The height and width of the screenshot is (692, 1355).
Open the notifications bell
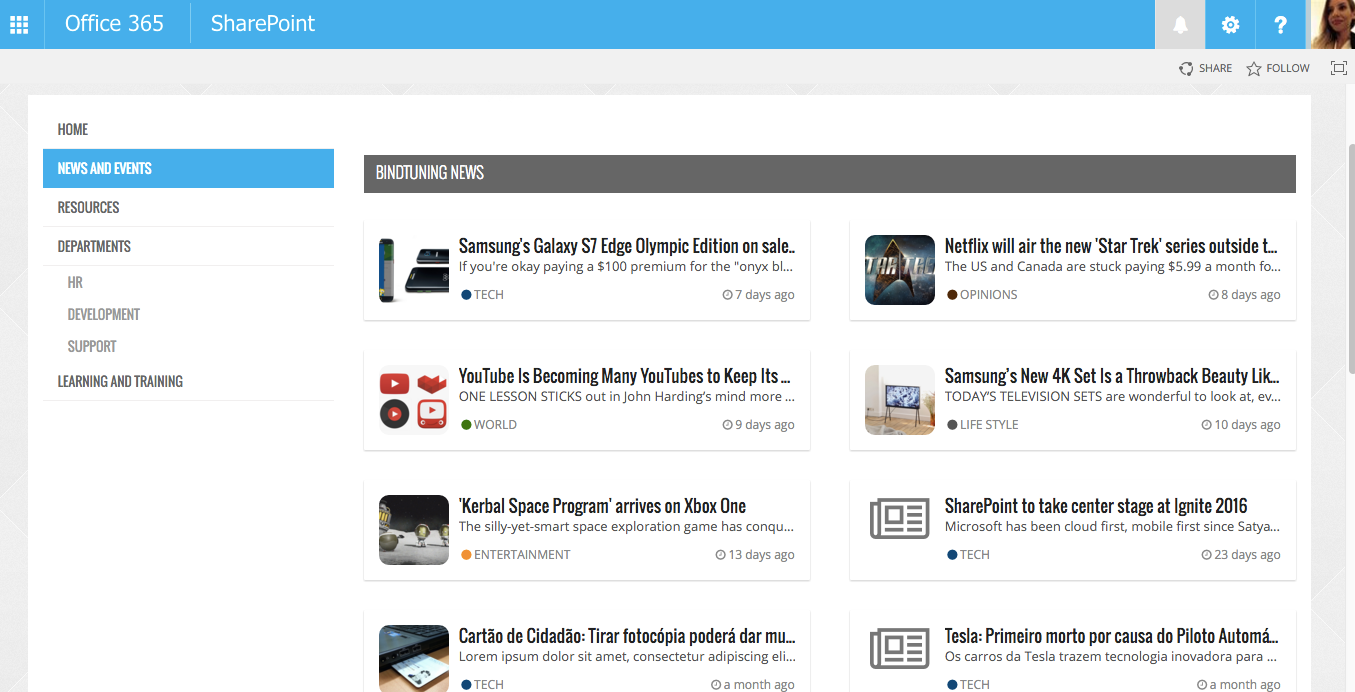point(1180,24)
